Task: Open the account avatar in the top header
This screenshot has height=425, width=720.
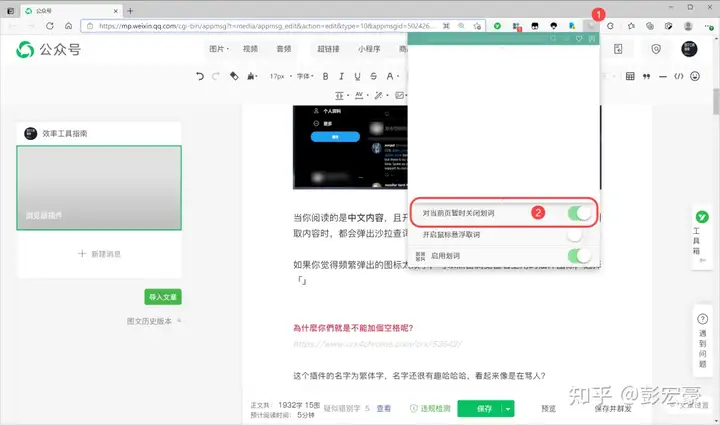Action: [689, 49]
